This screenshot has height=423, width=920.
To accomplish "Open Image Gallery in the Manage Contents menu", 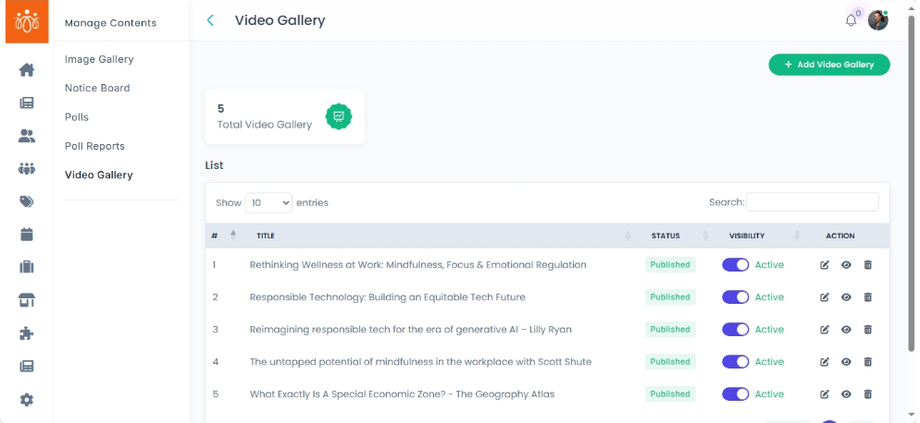I will coord(99,59).
